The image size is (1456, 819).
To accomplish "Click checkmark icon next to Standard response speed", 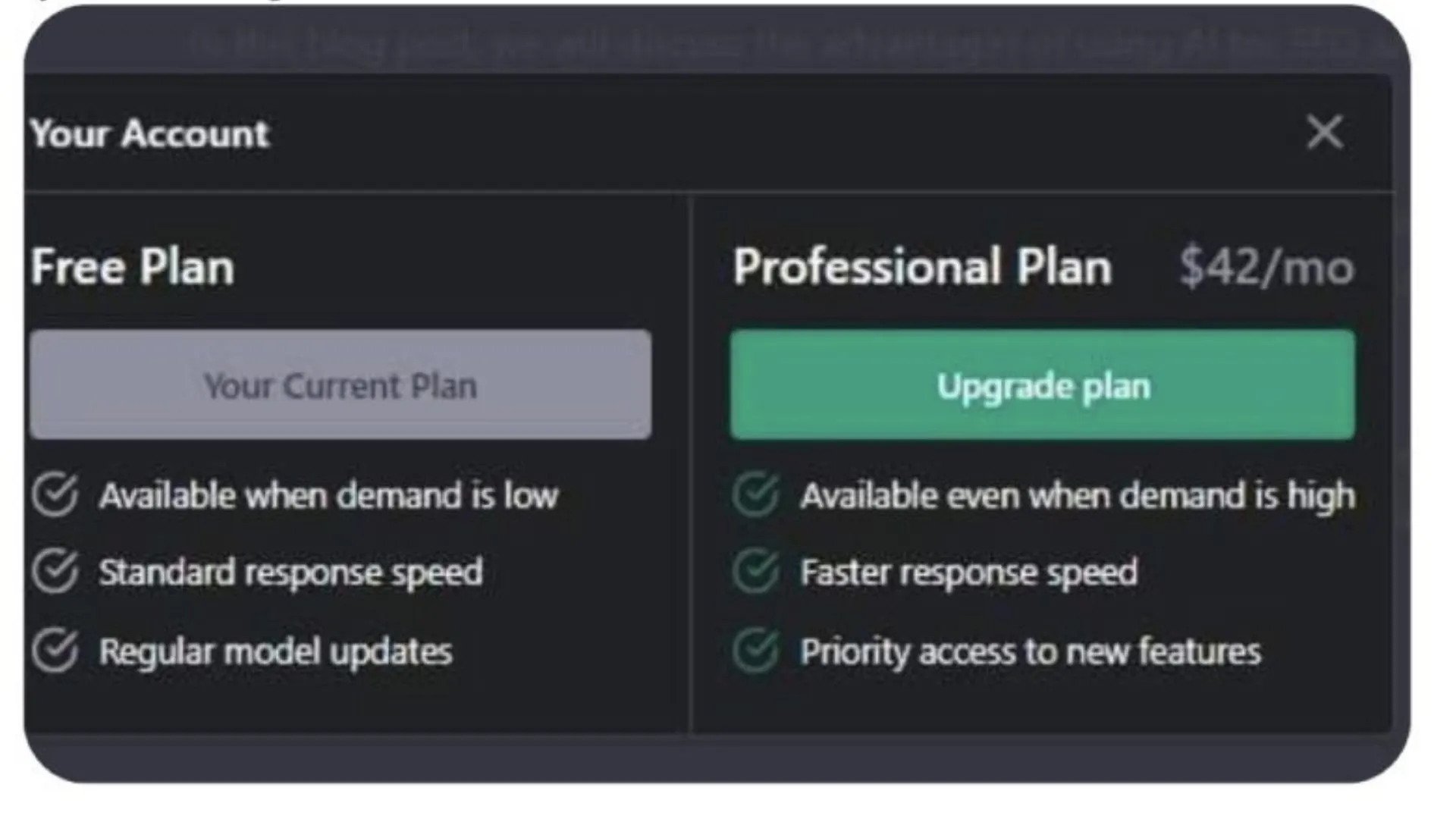I will coord(55,571).
